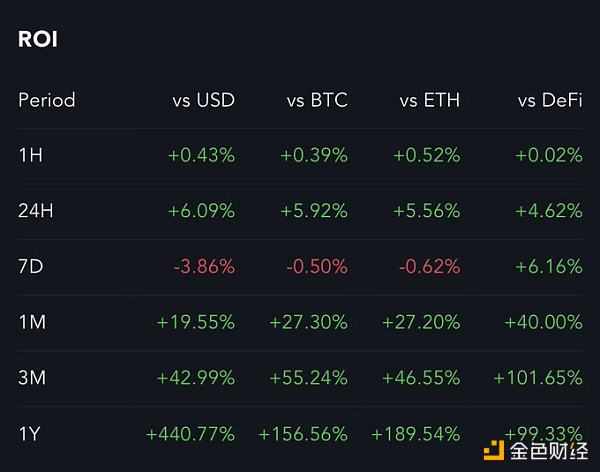This screenshot has width=600, height=472.
Task: Select the +440.77% 1Y vs USD value
Action: 190,434
